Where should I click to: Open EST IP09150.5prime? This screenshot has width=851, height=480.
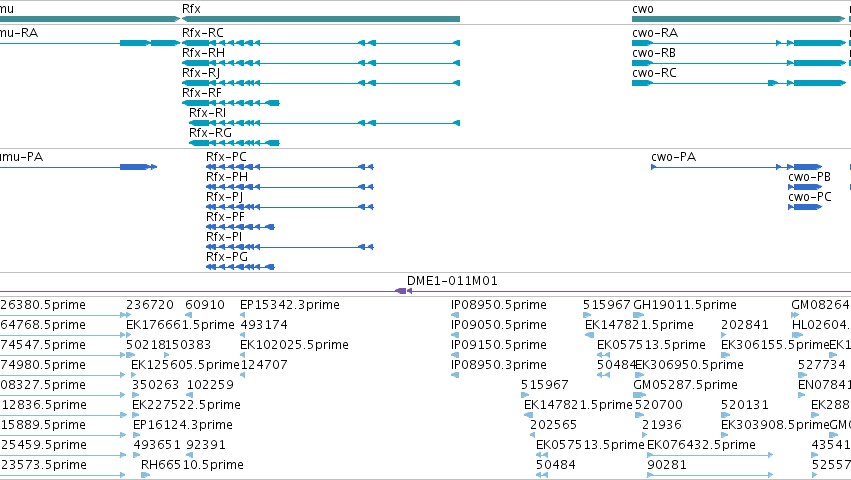tap(499, 345)
